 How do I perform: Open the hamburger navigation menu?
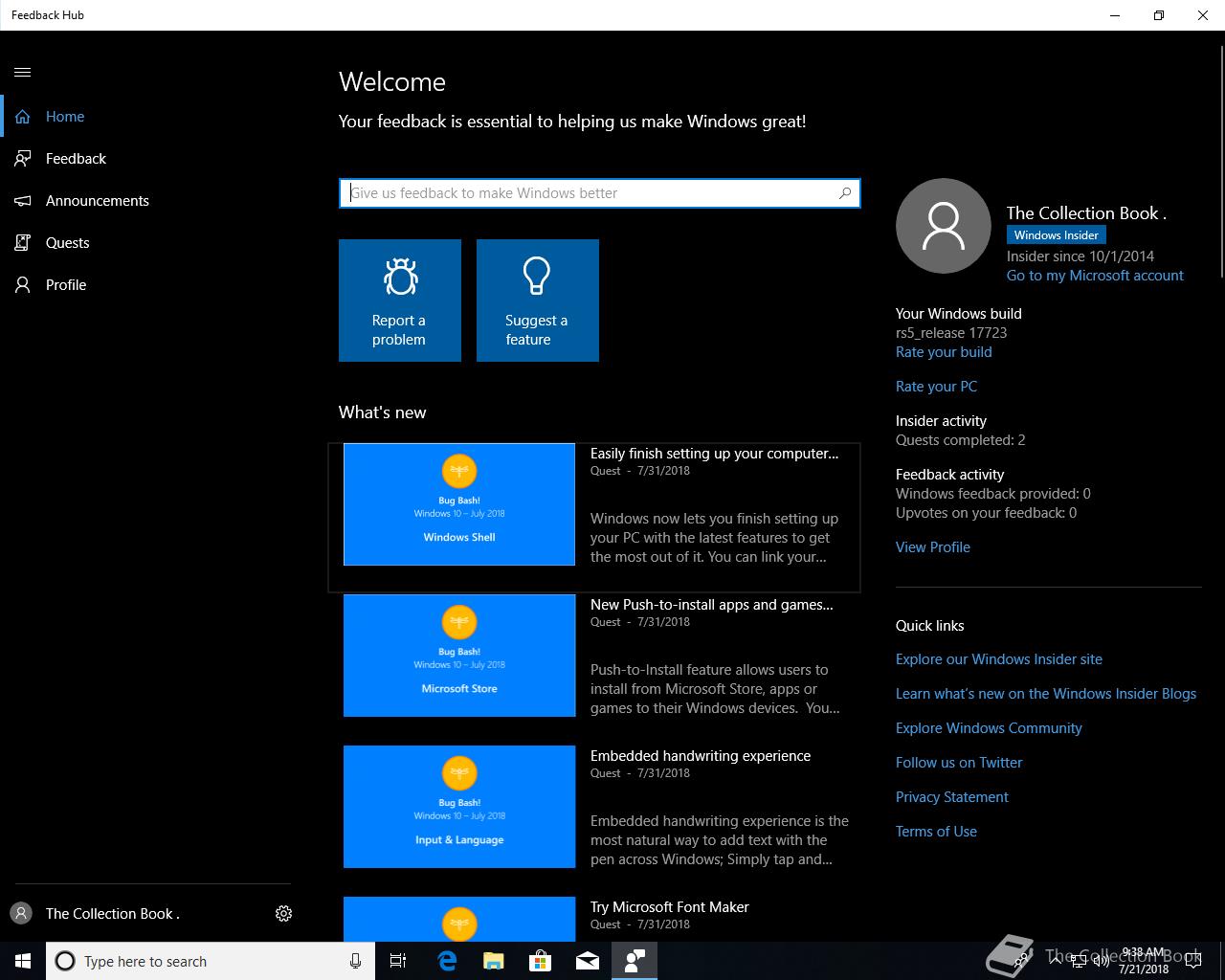(x=23, y=72)
